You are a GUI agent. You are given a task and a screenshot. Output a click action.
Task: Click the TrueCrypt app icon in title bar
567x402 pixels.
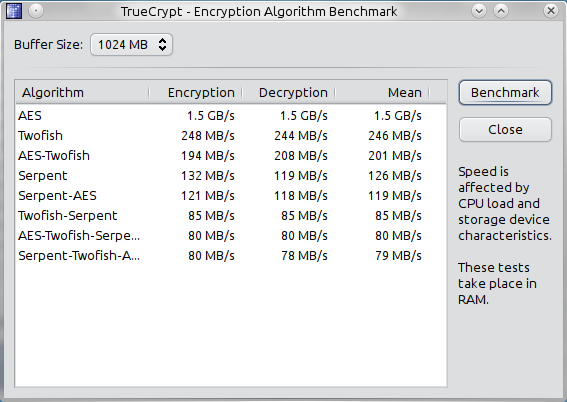click(x=14, y=11)
